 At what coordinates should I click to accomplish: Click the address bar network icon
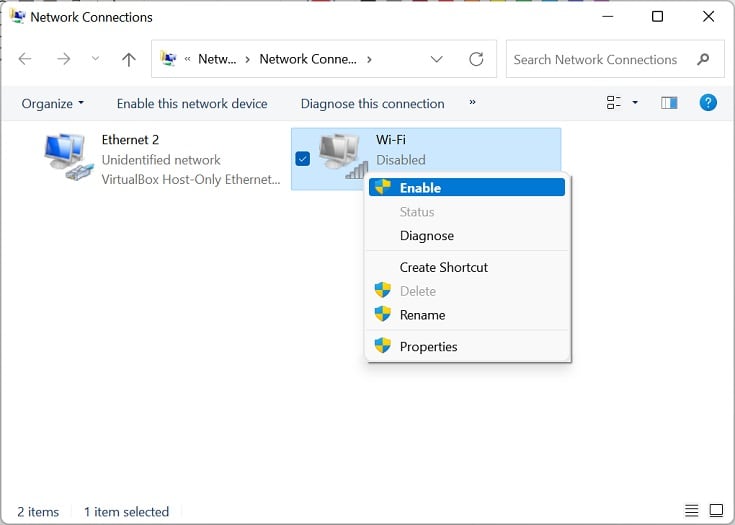tap(168, 59)
